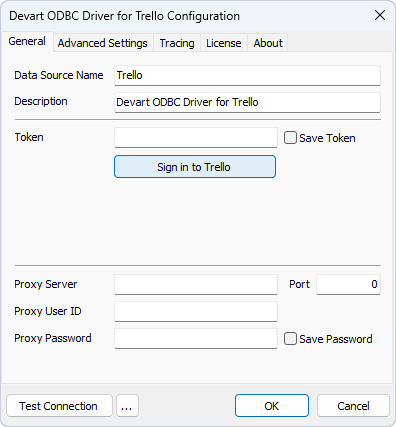The width and height of the screenshot is (396, 427).
Task: Click the dialog title text
Action: (x=124, y=16)
